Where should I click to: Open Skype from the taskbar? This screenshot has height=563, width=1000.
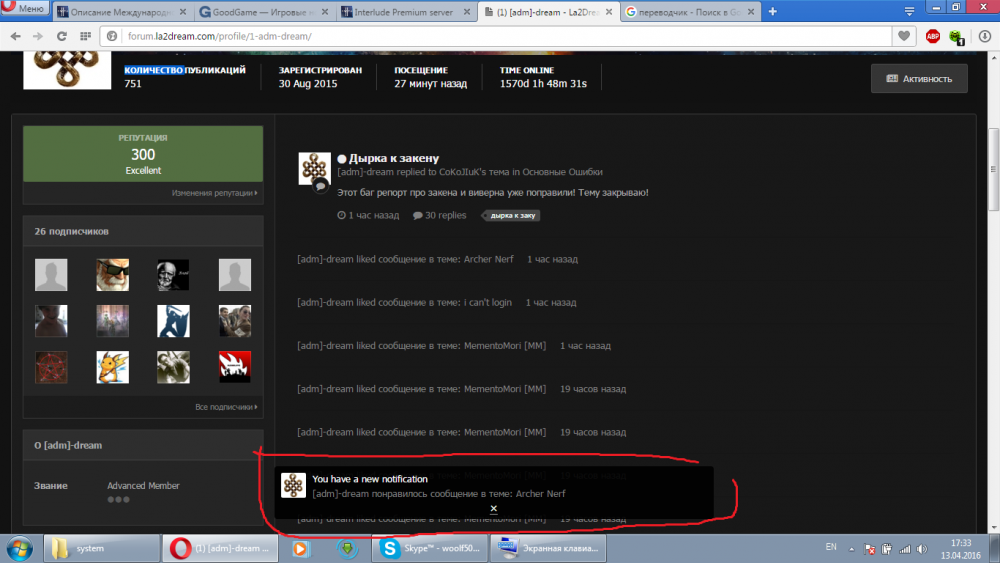point(429,548)
